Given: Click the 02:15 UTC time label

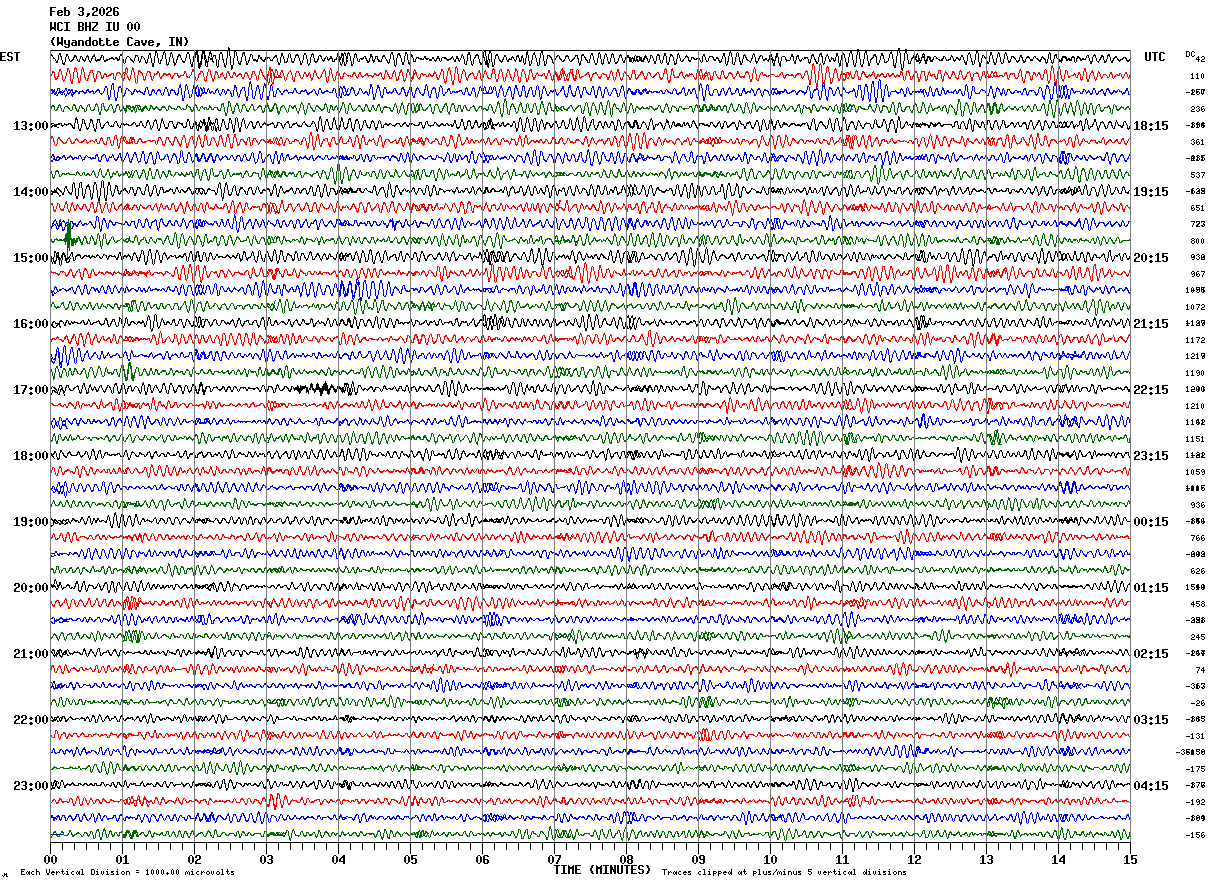Looking at the screenshot, I should (x=1151, y=654).
